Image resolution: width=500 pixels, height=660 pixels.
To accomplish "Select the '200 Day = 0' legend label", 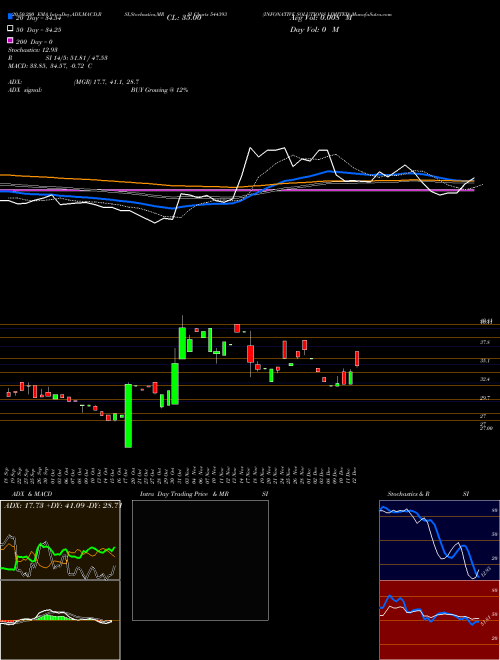I will 34,42.
